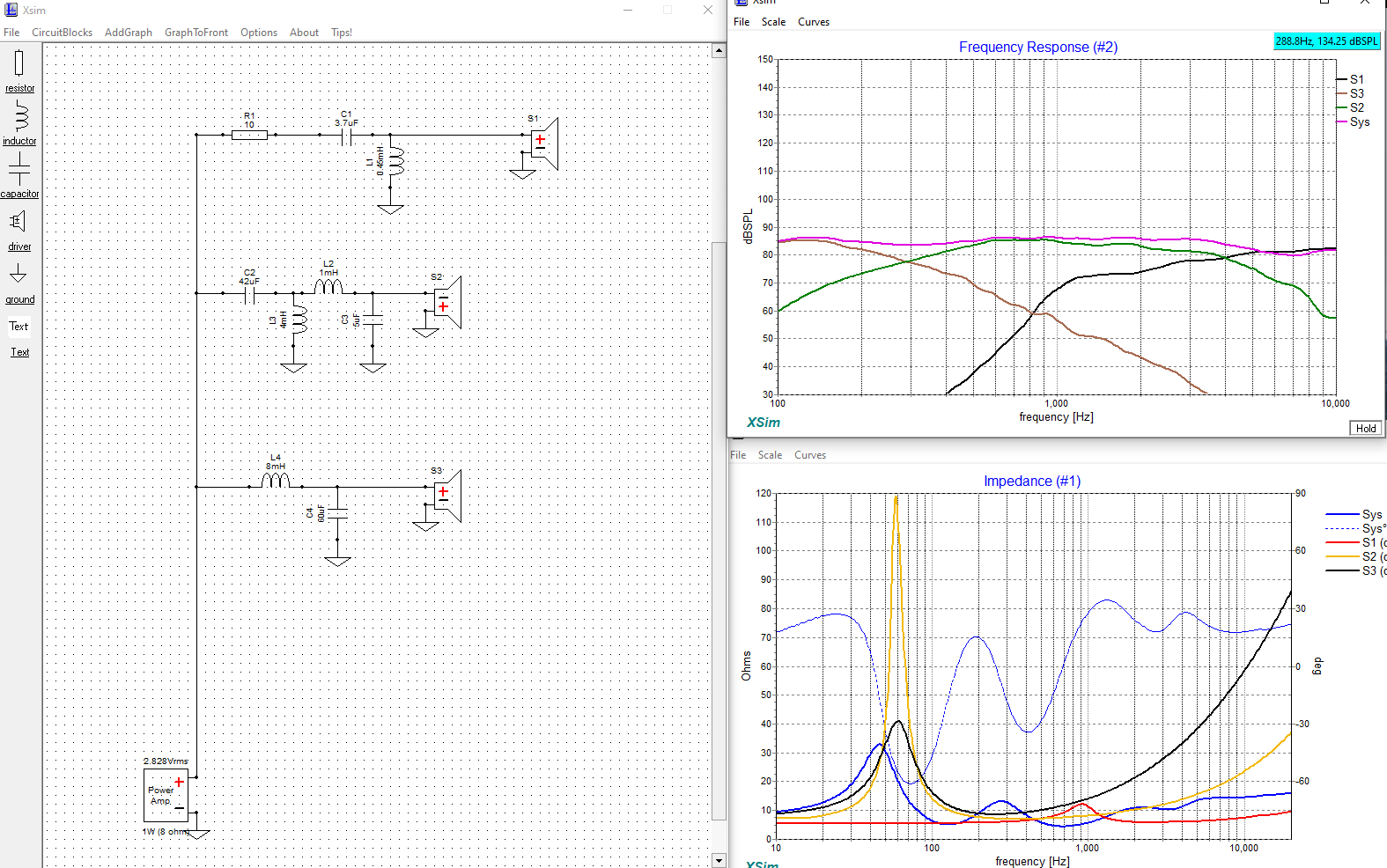Click resistor R1 in the schematic
This screenshot has width=1387, height=868.
pos(249,135)
